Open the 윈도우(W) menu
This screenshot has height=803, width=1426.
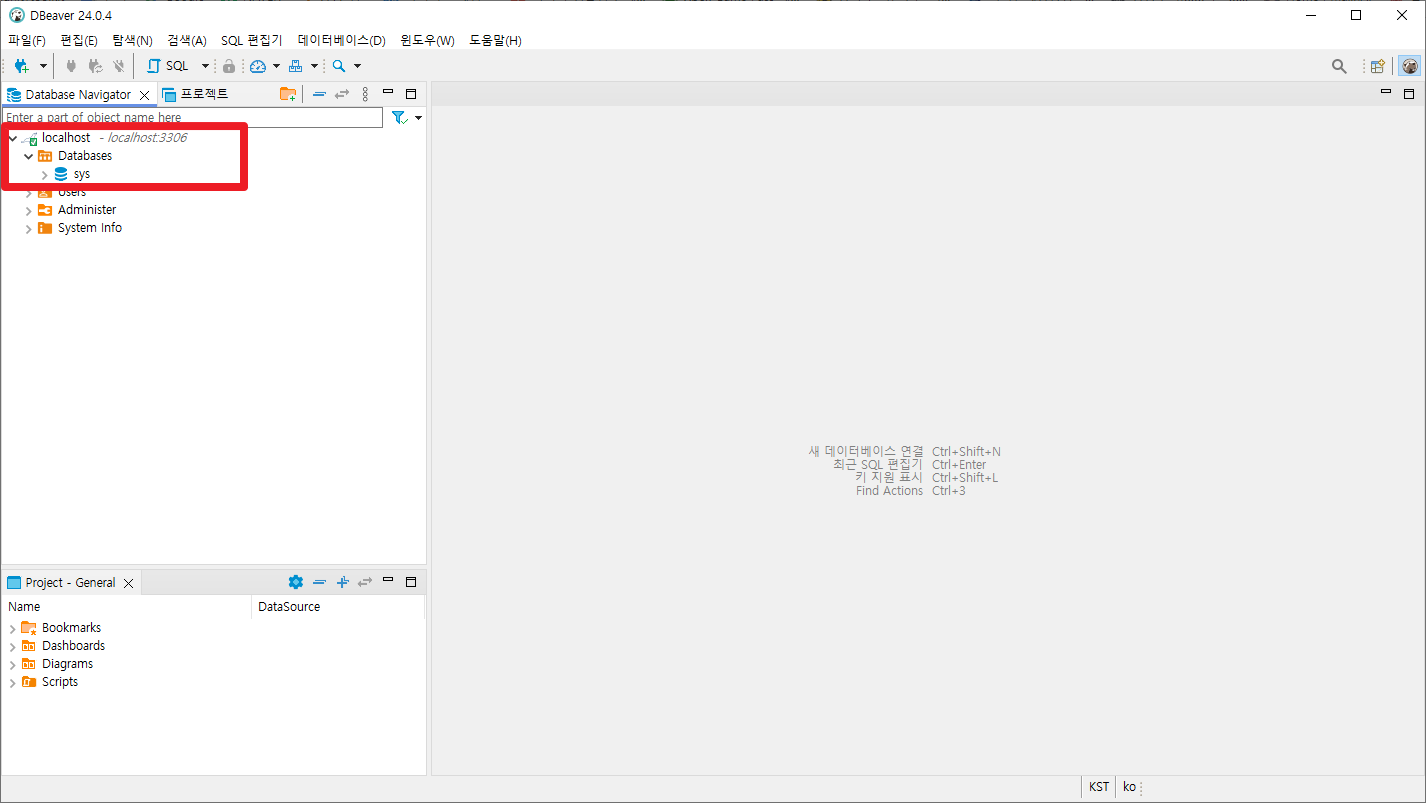[x=427, y=40]
